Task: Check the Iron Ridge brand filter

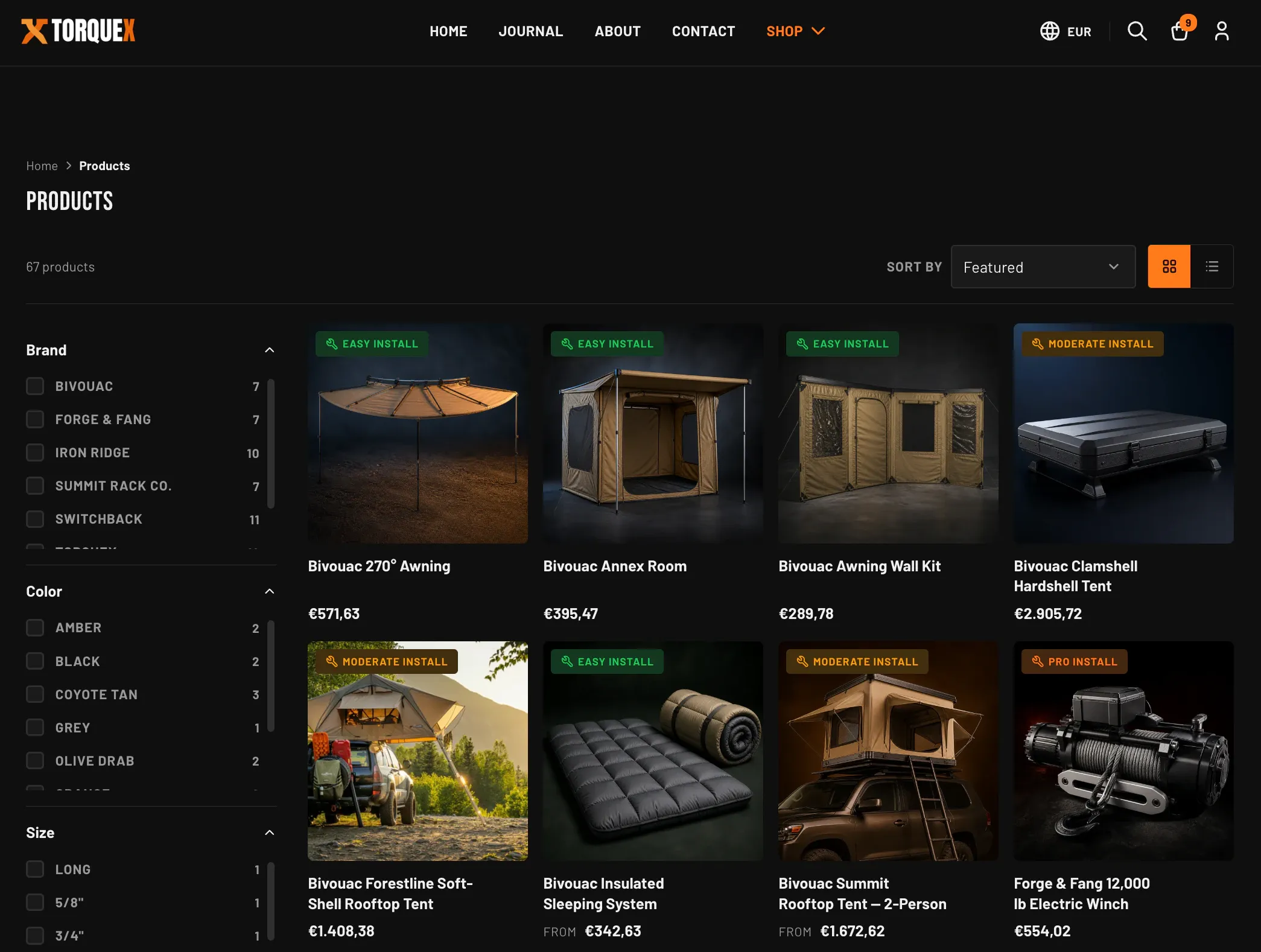Action: point(35,452)
